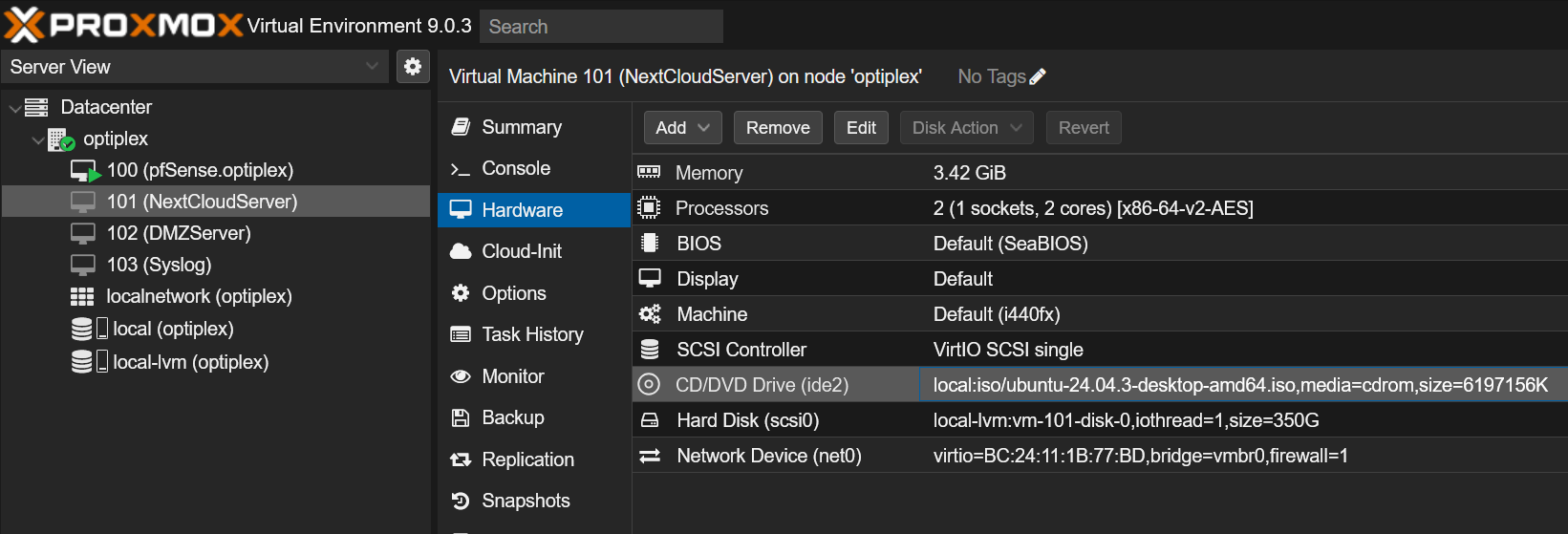The height and width of the screenshot is (534, 1568).
Task: Select local (optiplex) storage in tree
Action: point(216,329)
